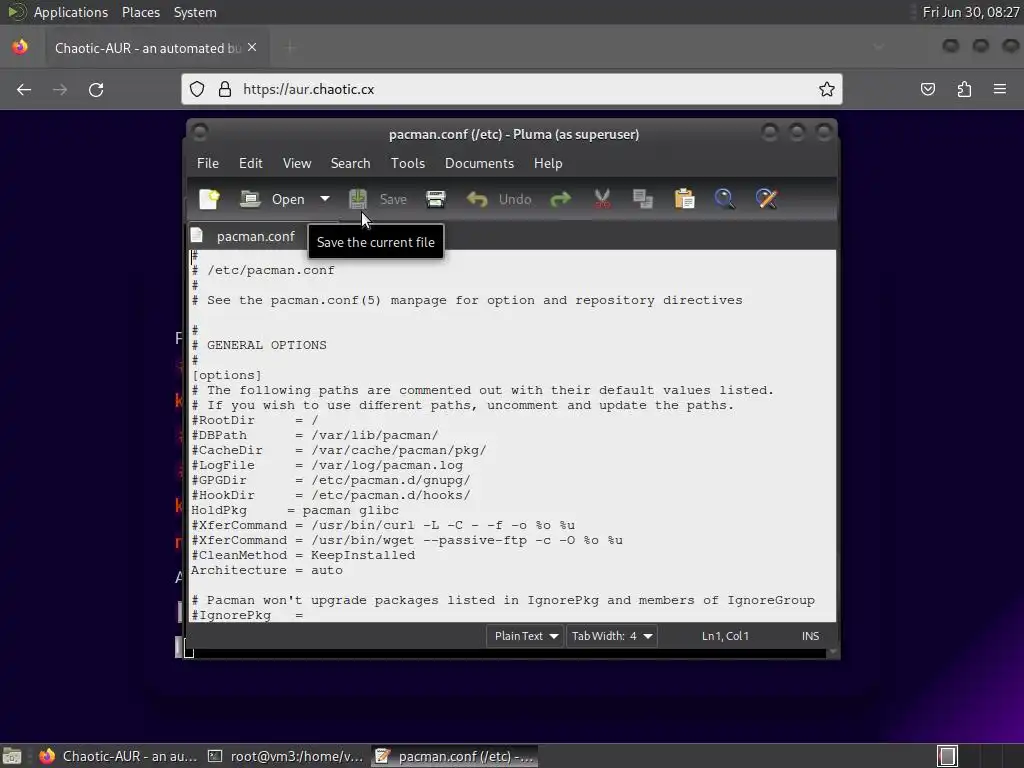Open Pluma Help menu
Image resolution: width=1024 pixels, height=768 pixels.
click(x=548, y=163)
